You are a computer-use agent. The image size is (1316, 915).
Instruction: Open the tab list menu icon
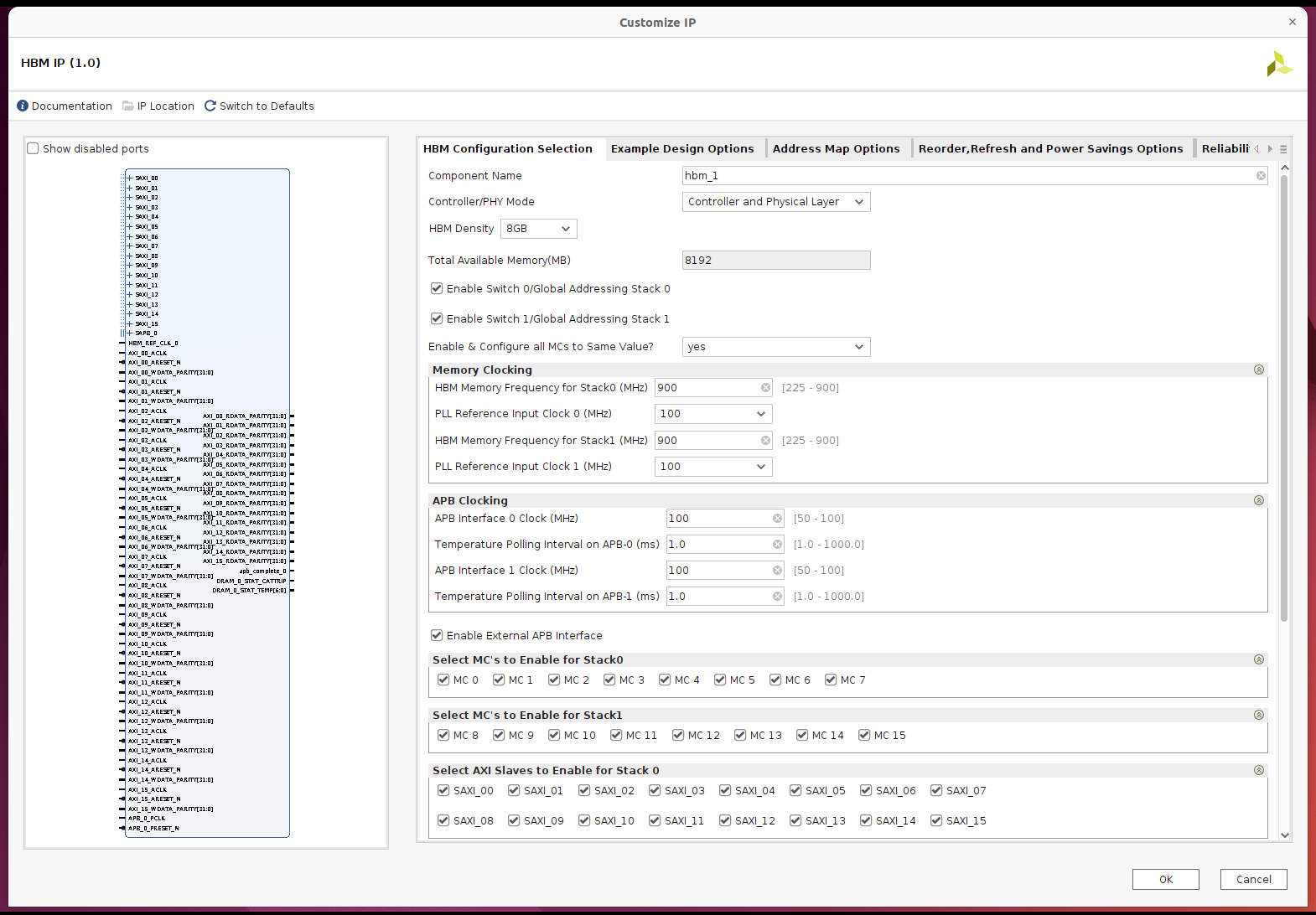(1283, 149)
